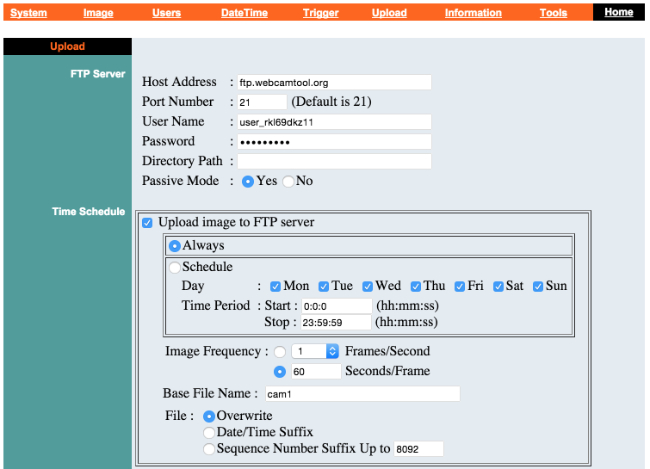Switch to the Trigger tab
Image resolution: width=650 pixels, height=469 pixels.
[x=320, y=13]
